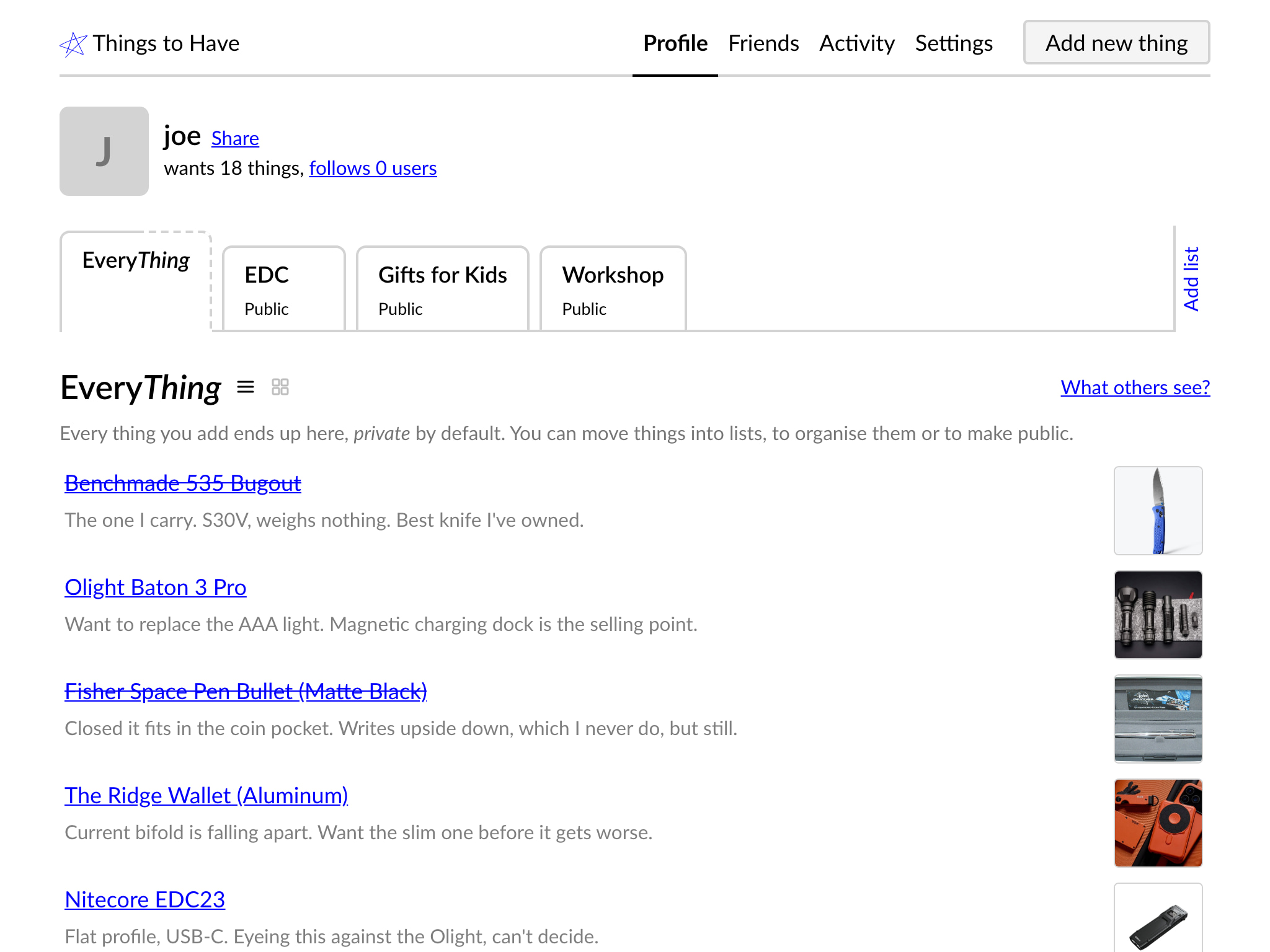
Task: Open the Olight flashlights thumbnail
Action: pyautogui.click(x=1158, y=615)
